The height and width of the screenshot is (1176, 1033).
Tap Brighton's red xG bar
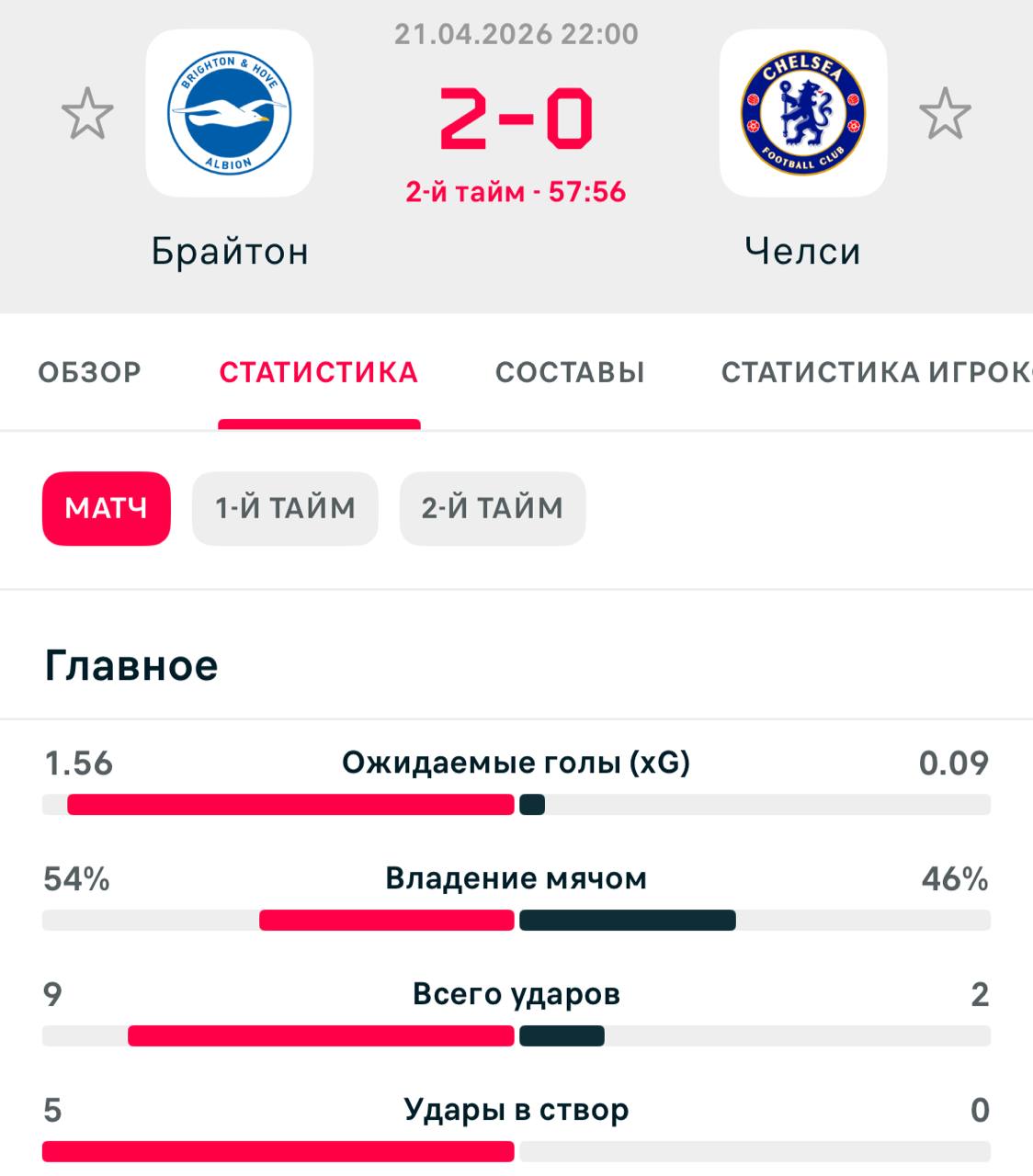[x=290, y=805]
